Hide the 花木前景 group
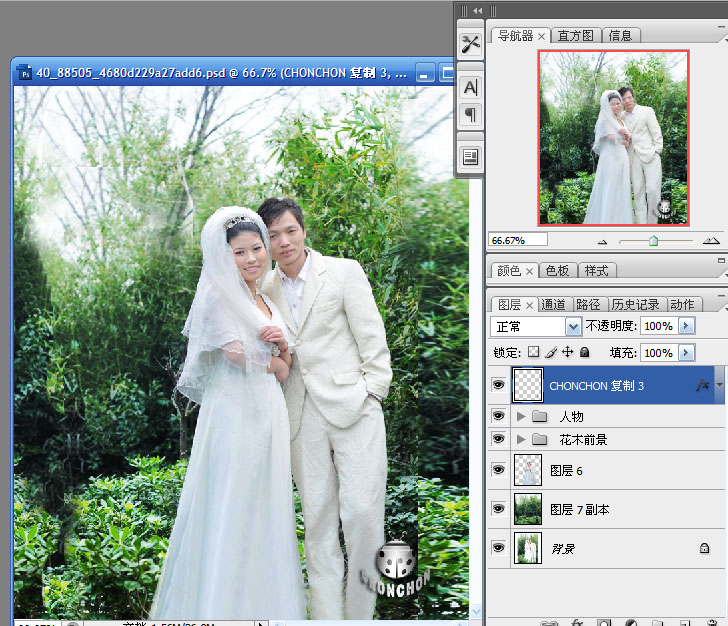Viewport: 728px width, 626px height. tap(499, 438)
